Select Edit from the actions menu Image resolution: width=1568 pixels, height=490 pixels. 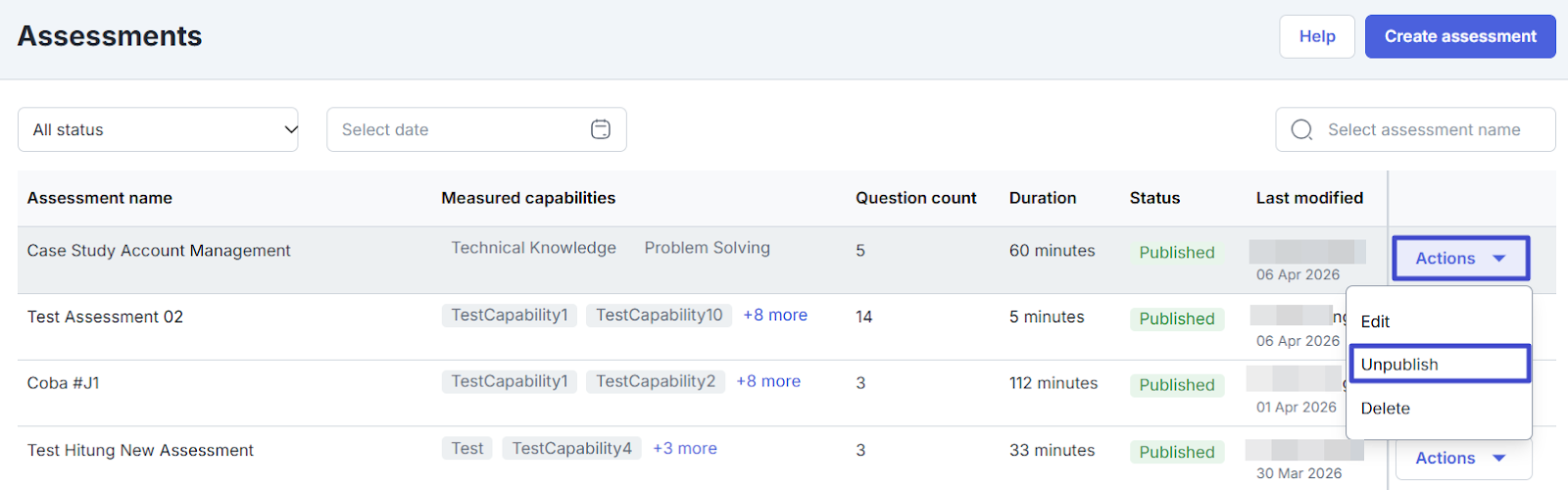[x=1375, y=321]
